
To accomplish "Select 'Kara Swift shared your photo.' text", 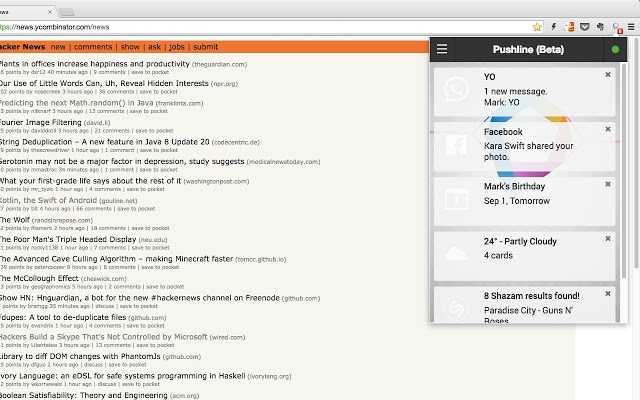I will pos(529,151).
